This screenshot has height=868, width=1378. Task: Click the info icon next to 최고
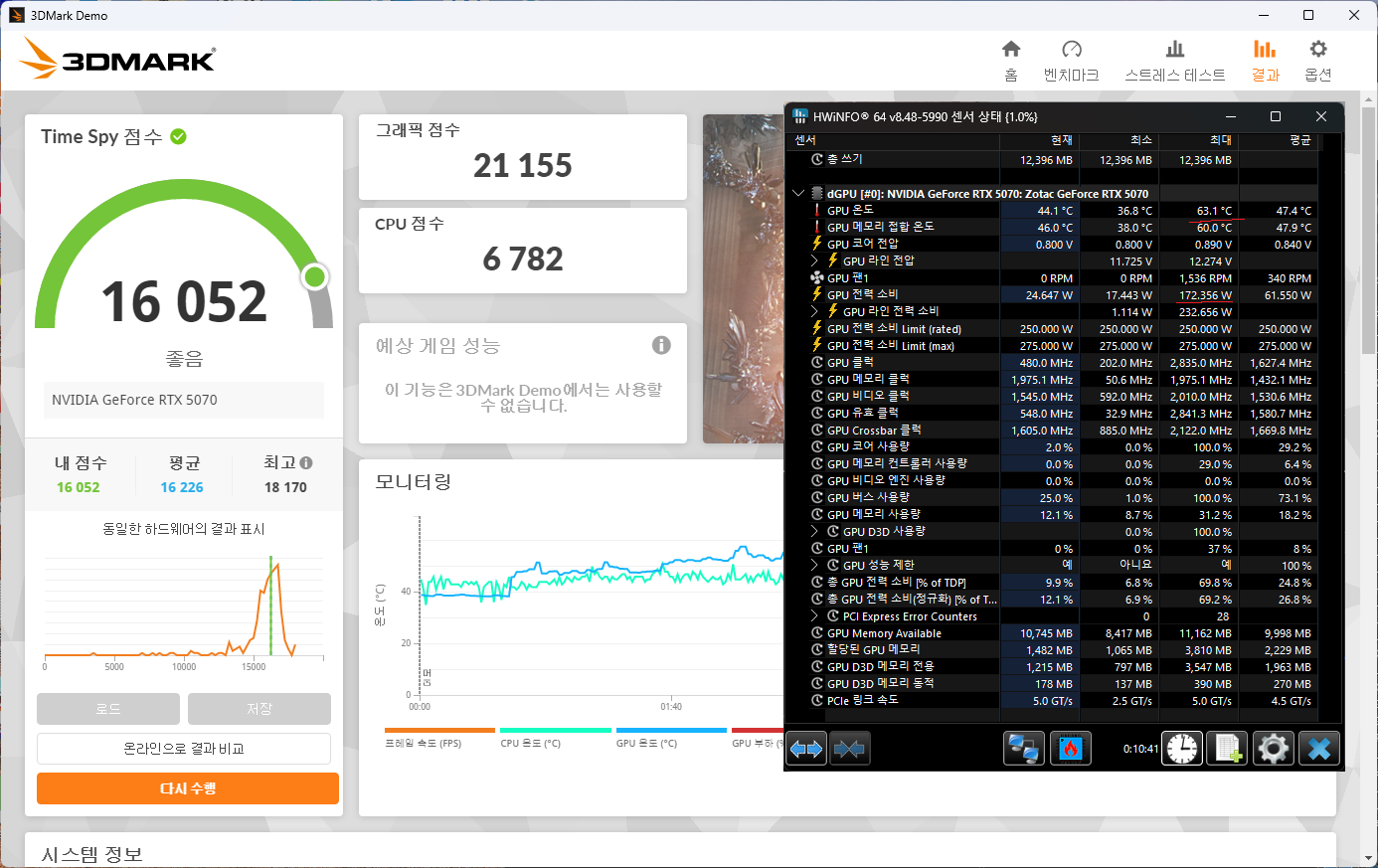(x=306, y=462)
